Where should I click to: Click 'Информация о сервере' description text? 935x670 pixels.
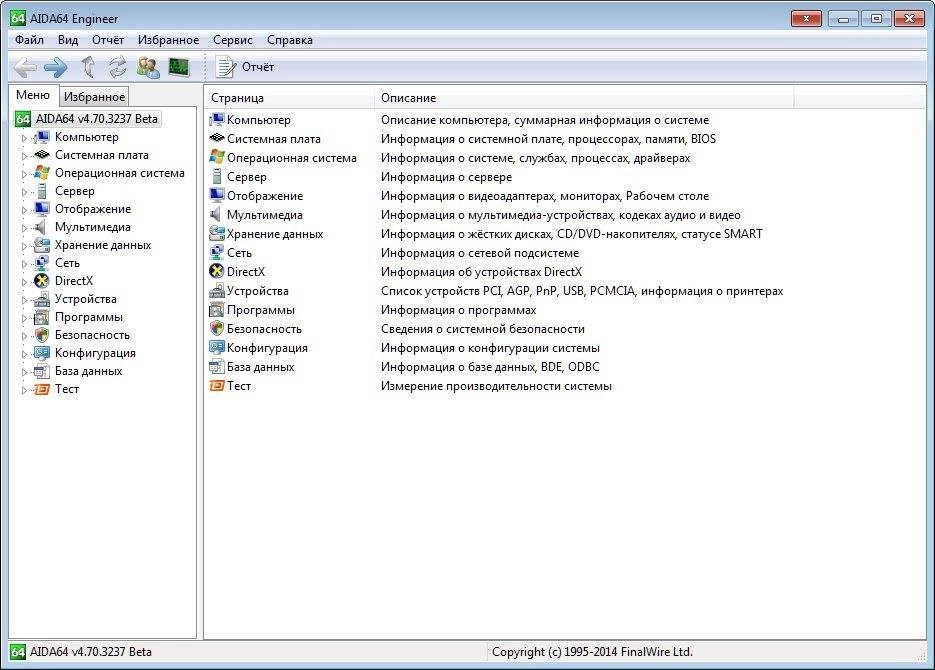pos(447,176)
